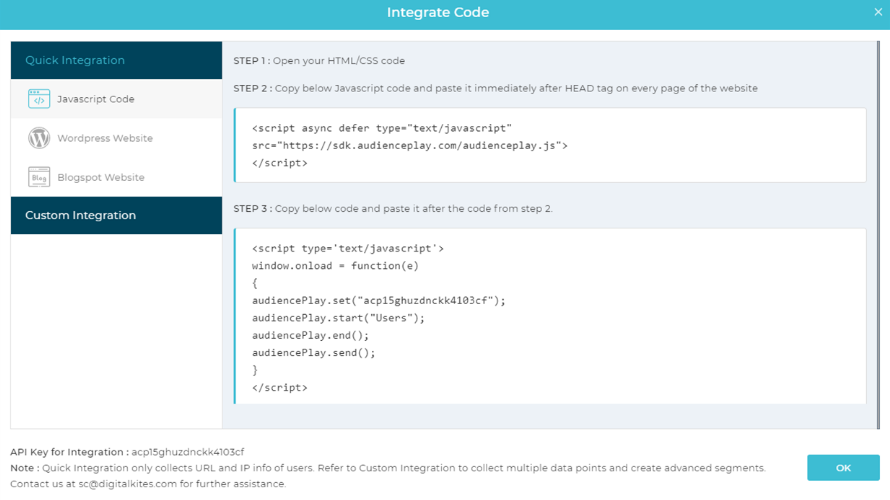Switch to Custom Integration section

coord(116,215)
